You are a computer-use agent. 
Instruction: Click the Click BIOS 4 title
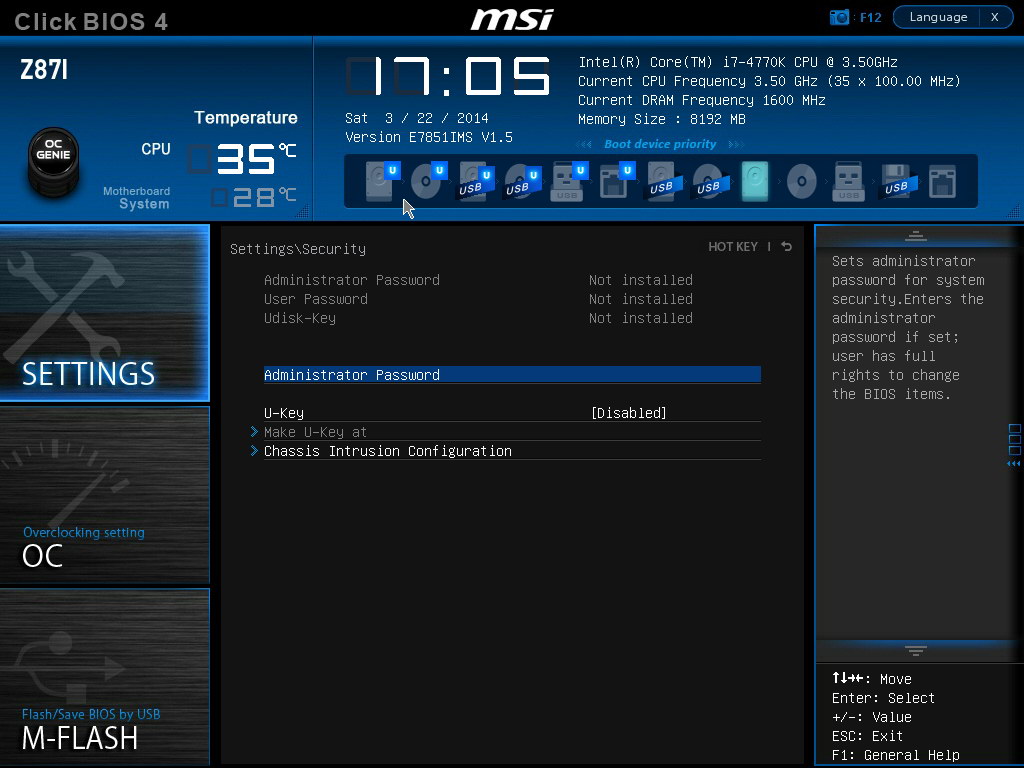(91, 22)
